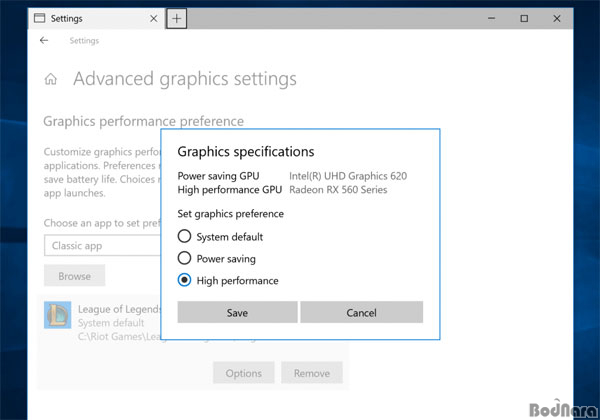
Task: Open the Classic app dropdown
Action: pos(103,246)
